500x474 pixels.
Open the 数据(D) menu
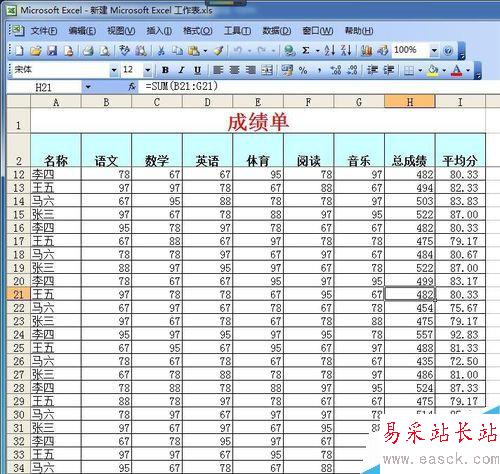pyautogui.click(x=277, y=31)
